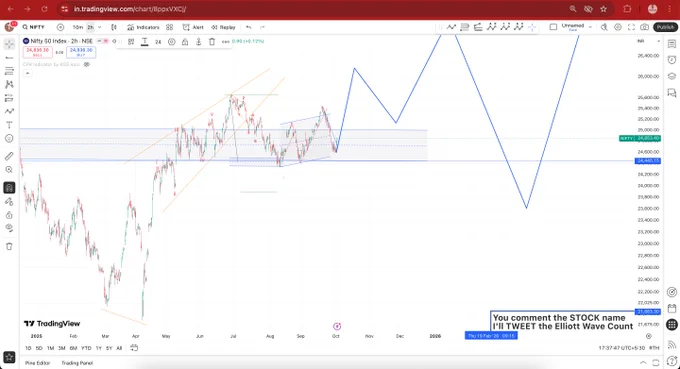The width and height of the screenshot is (680, 369).
Task: Lock the selected drawing
Action: [x=185, y=42]
